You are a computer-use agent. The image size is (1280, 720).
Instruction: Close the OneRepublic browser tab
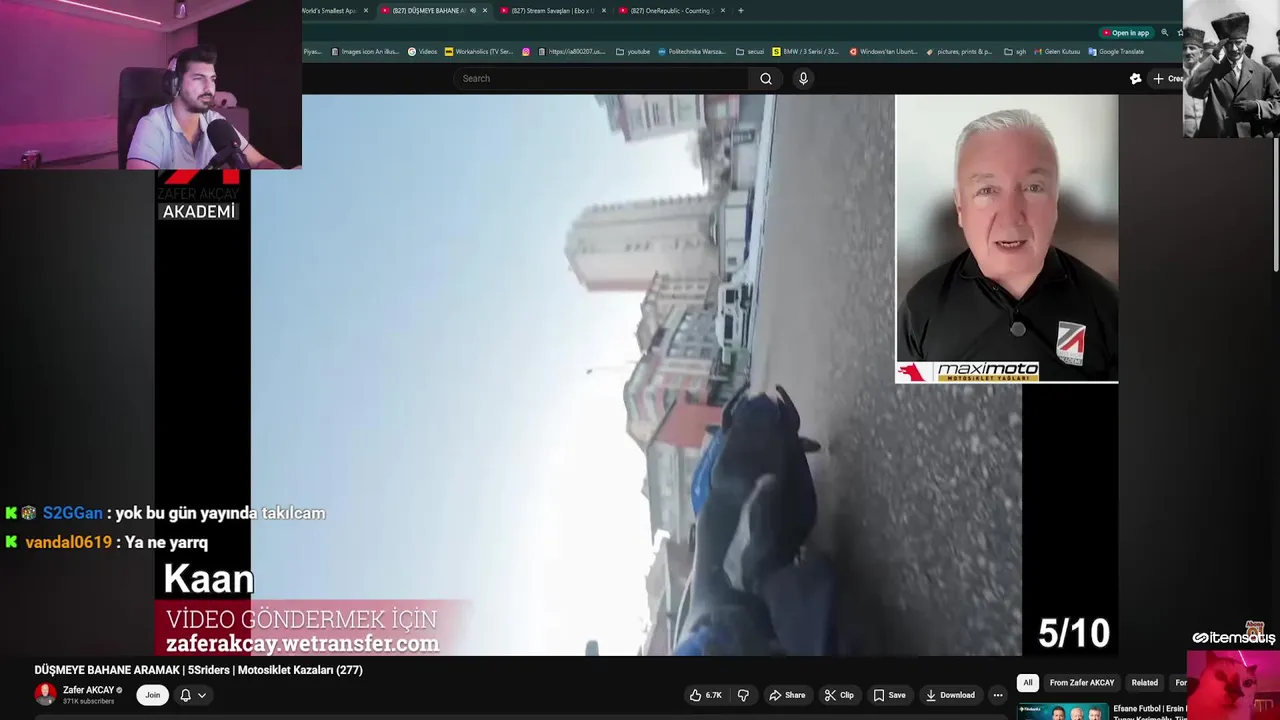[723, 11]
